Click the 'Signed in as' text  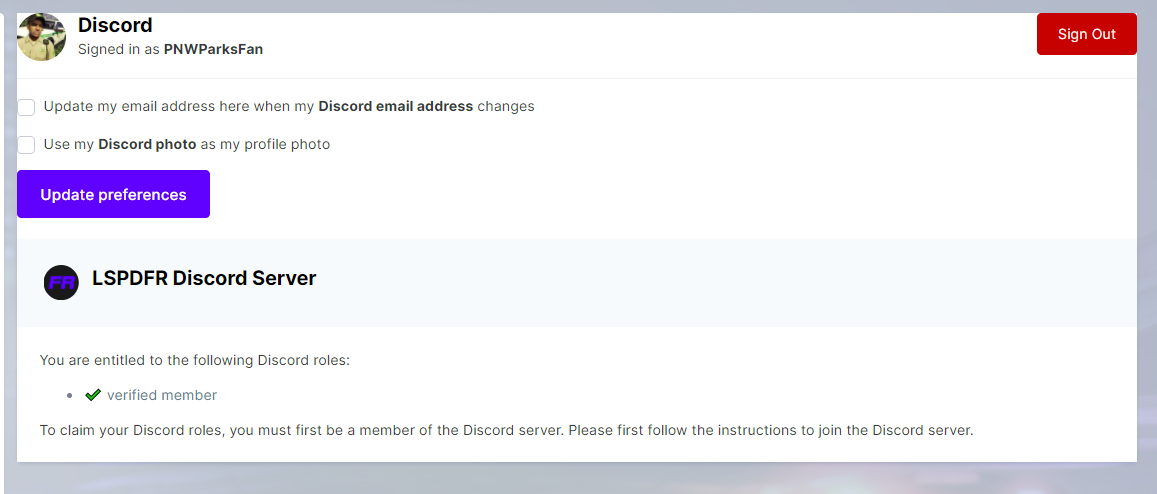point(119,48)
